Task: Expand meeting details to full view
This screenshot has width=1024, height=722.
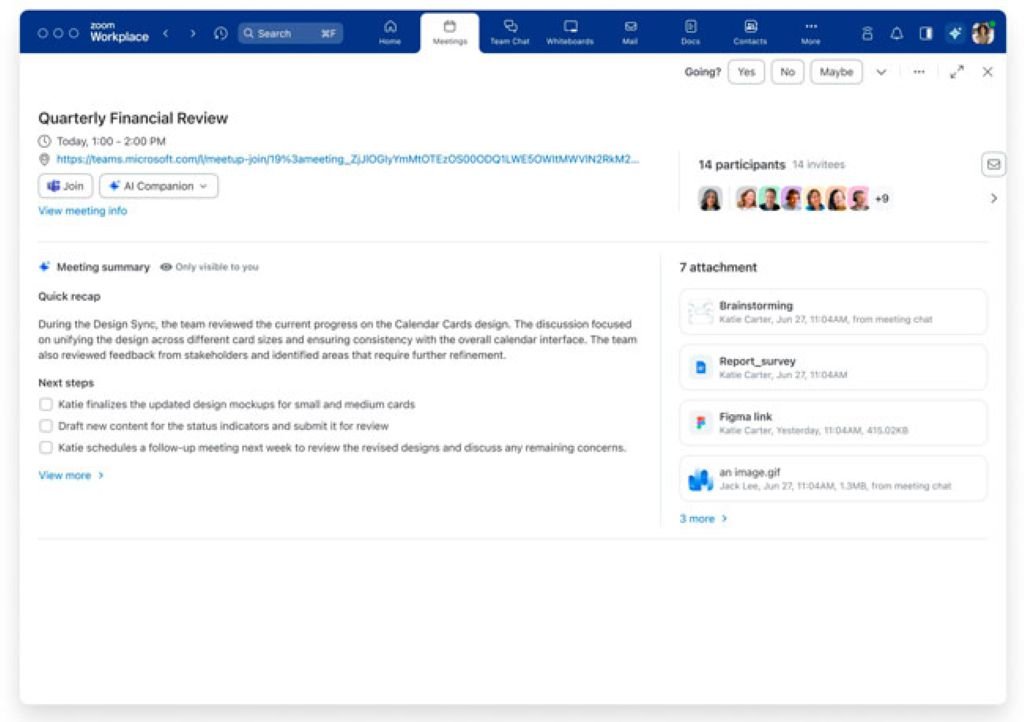Action: tap(957, 72)
